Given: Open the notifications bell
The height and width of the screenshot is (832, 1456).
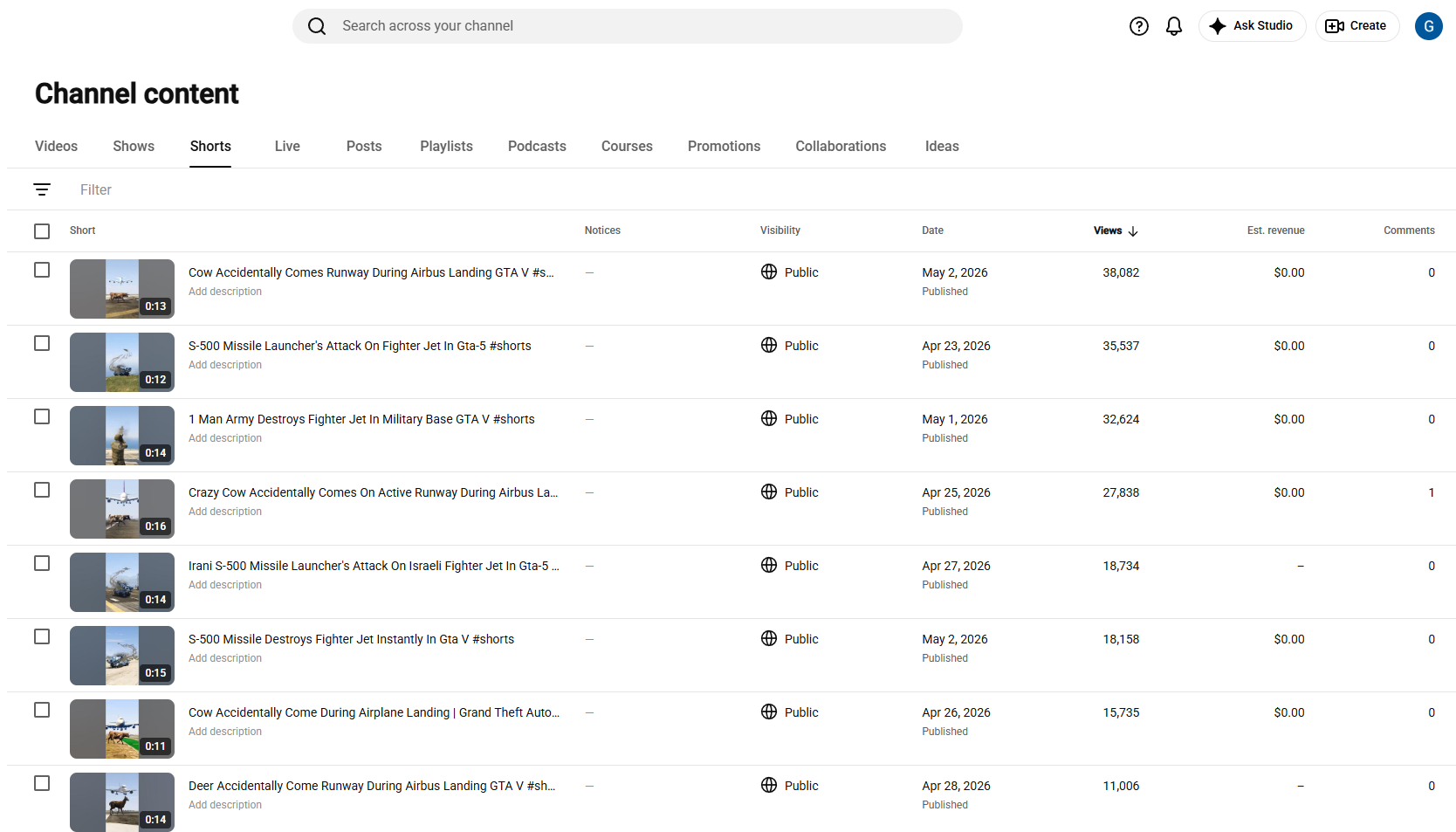Looking at the screenshot, I should [x=1174, y=26].
